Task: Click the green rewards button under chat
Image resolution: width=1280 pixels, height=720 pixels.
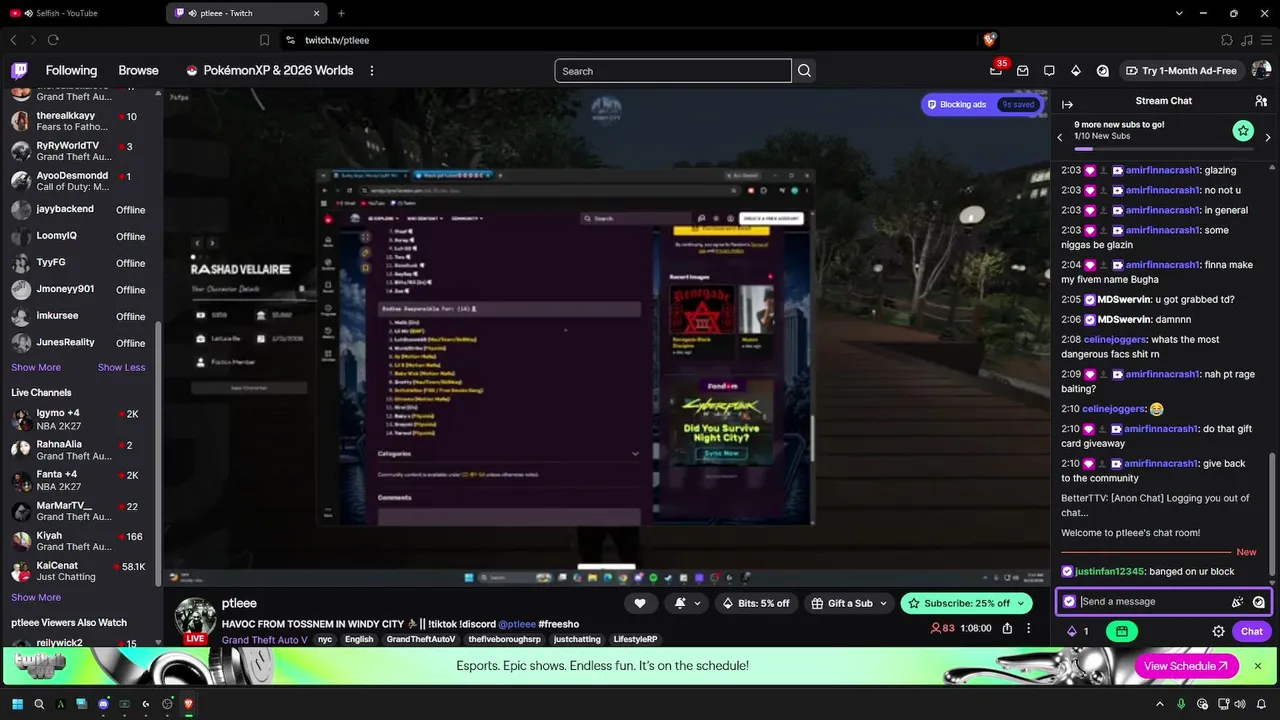Action: pos(1122,631)
